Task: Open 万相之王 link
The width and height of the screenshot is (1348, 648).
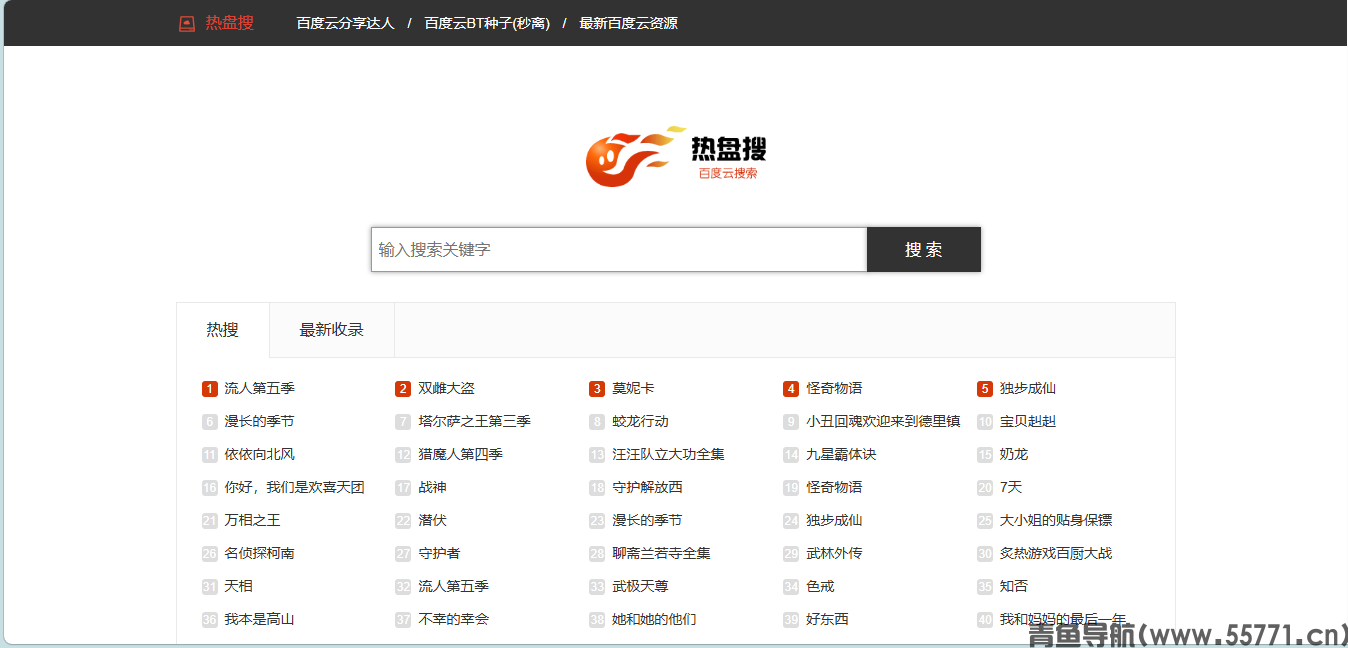Action: (x=252, y=520)
